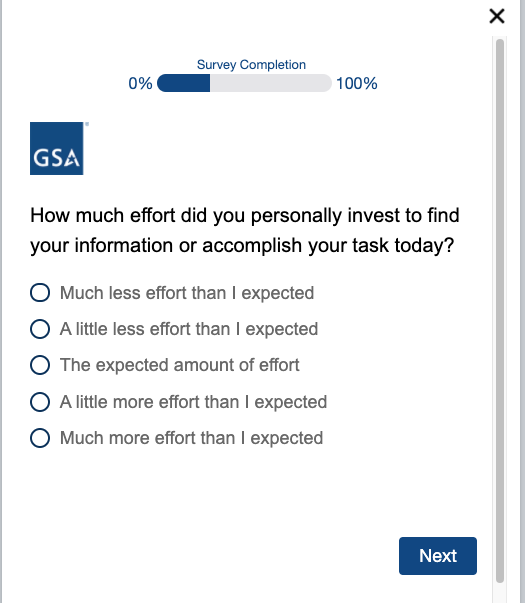
Task: Click the 'A little more effort than I expected' label text
Action: pos(193,402)
